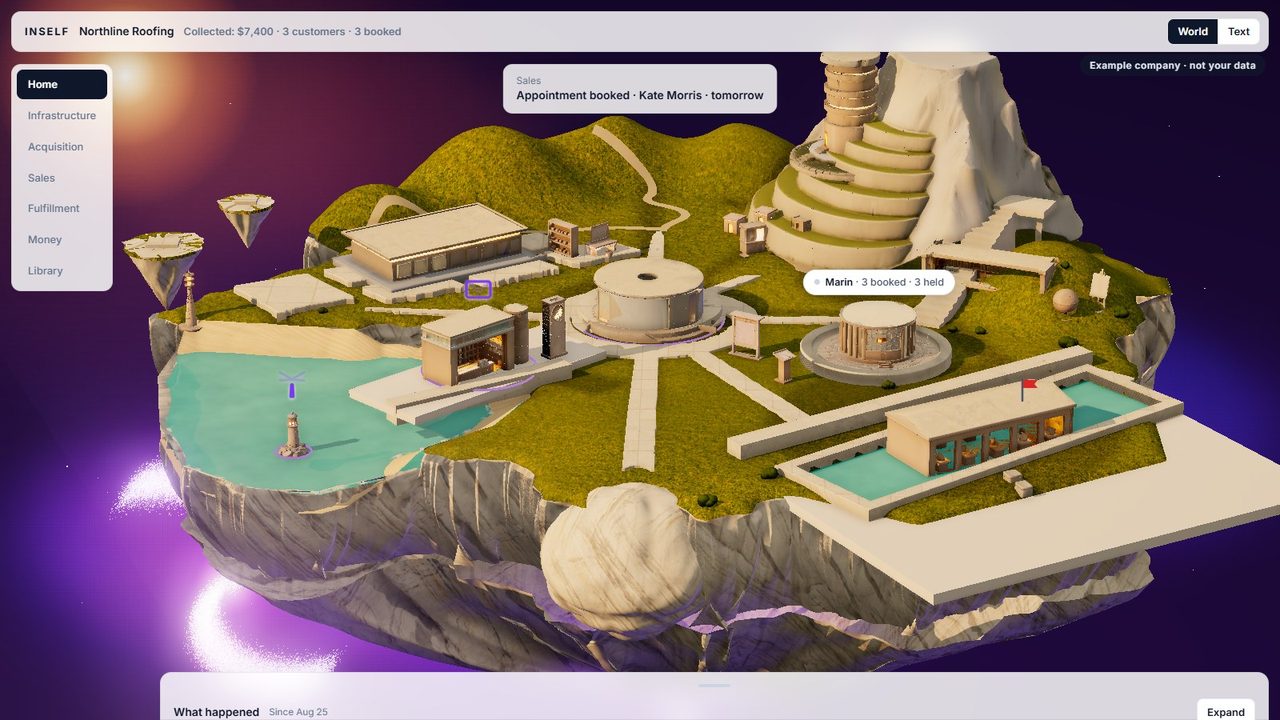Select the stone sphere near the mountain
This screenshot has height=720, width=1280.
(x=1065, y=300)
